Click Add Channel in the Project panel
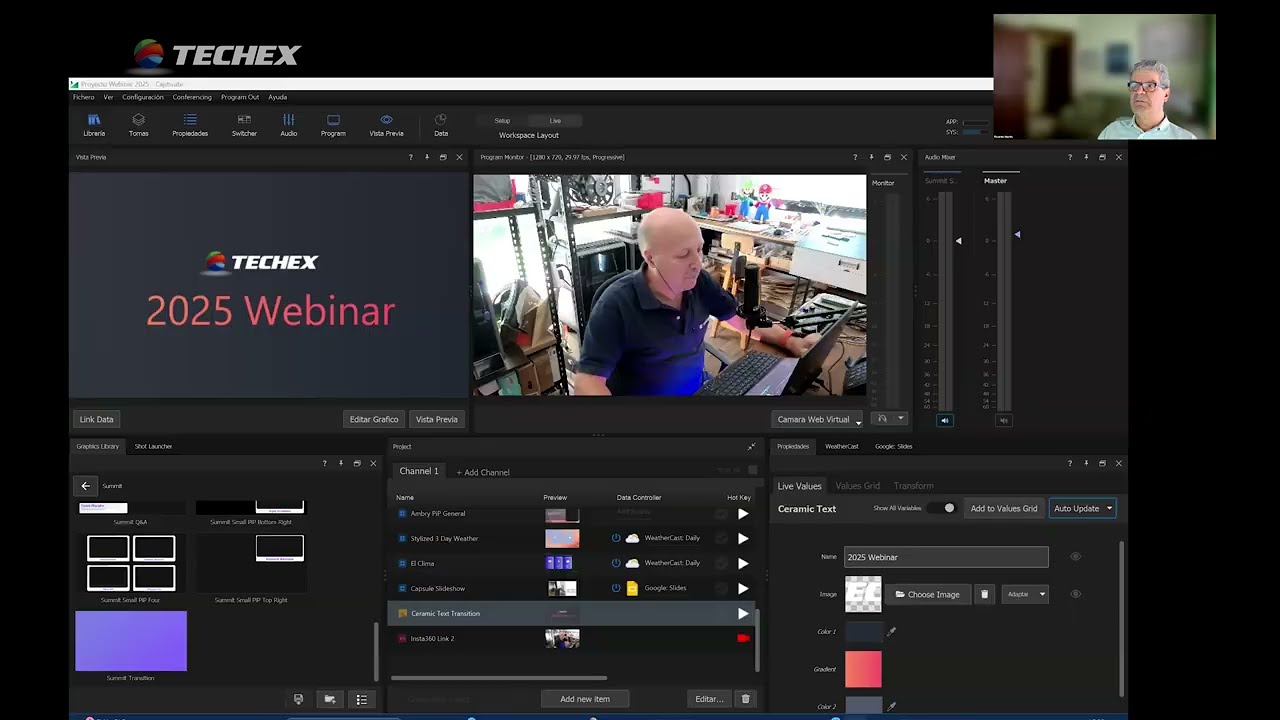The image size is (1280, 720). [x=483, y=472]
